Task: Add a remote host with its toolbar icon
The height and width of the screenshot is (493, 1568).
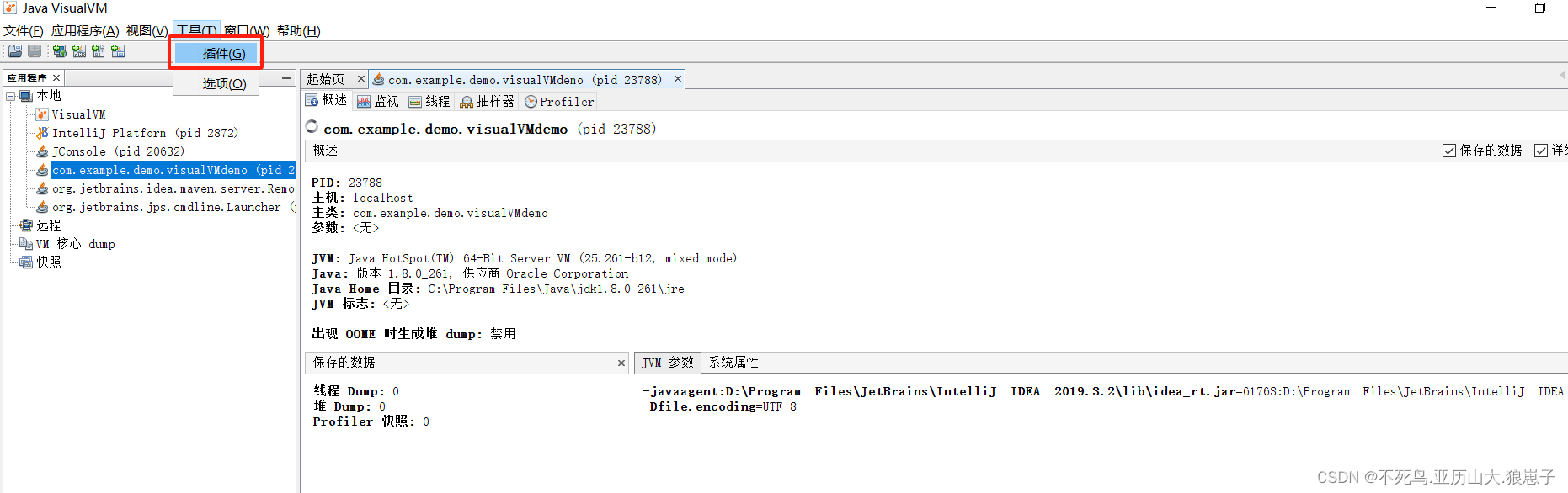Action: coord(59,50)
